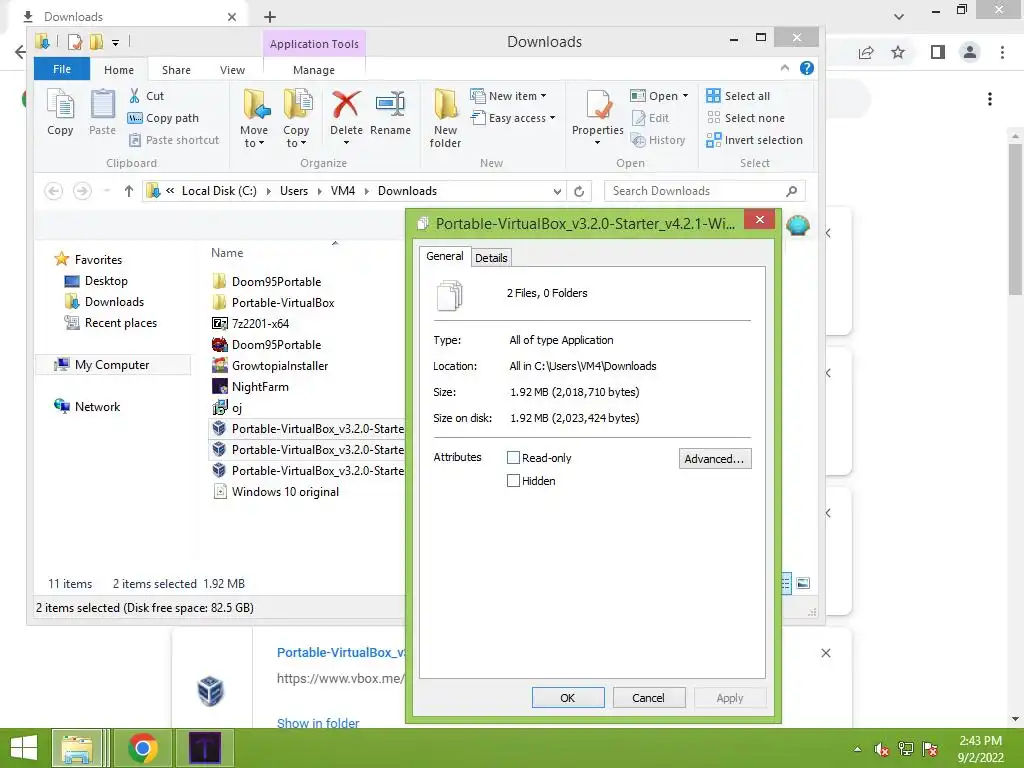Open the Copy to command

(x=296, y=118)
